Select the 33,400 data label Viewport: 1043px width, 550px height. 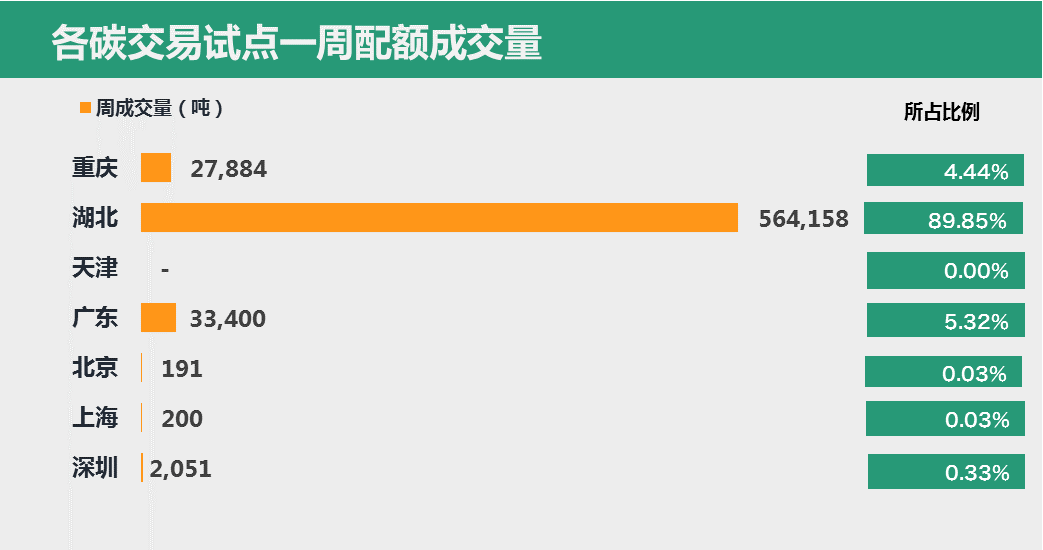[x=227, y=319]
